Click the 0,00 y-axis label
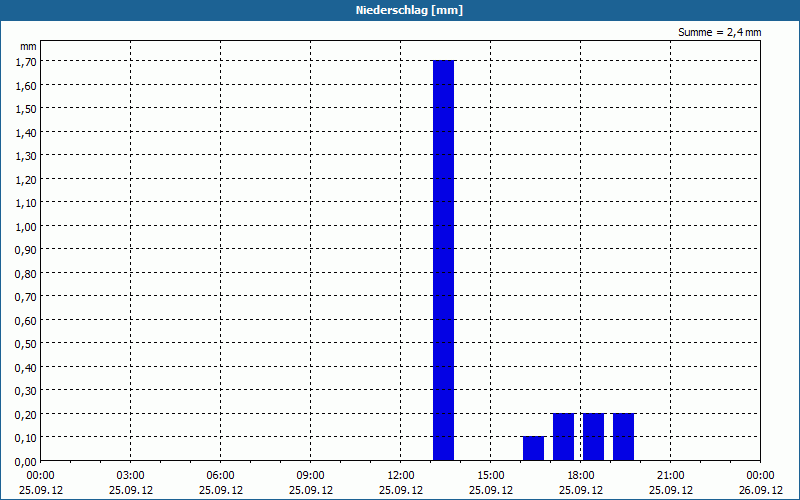Image resolution: width=800 pixels, height=500 pixels. pyautogui.click(x=26, y=462)
